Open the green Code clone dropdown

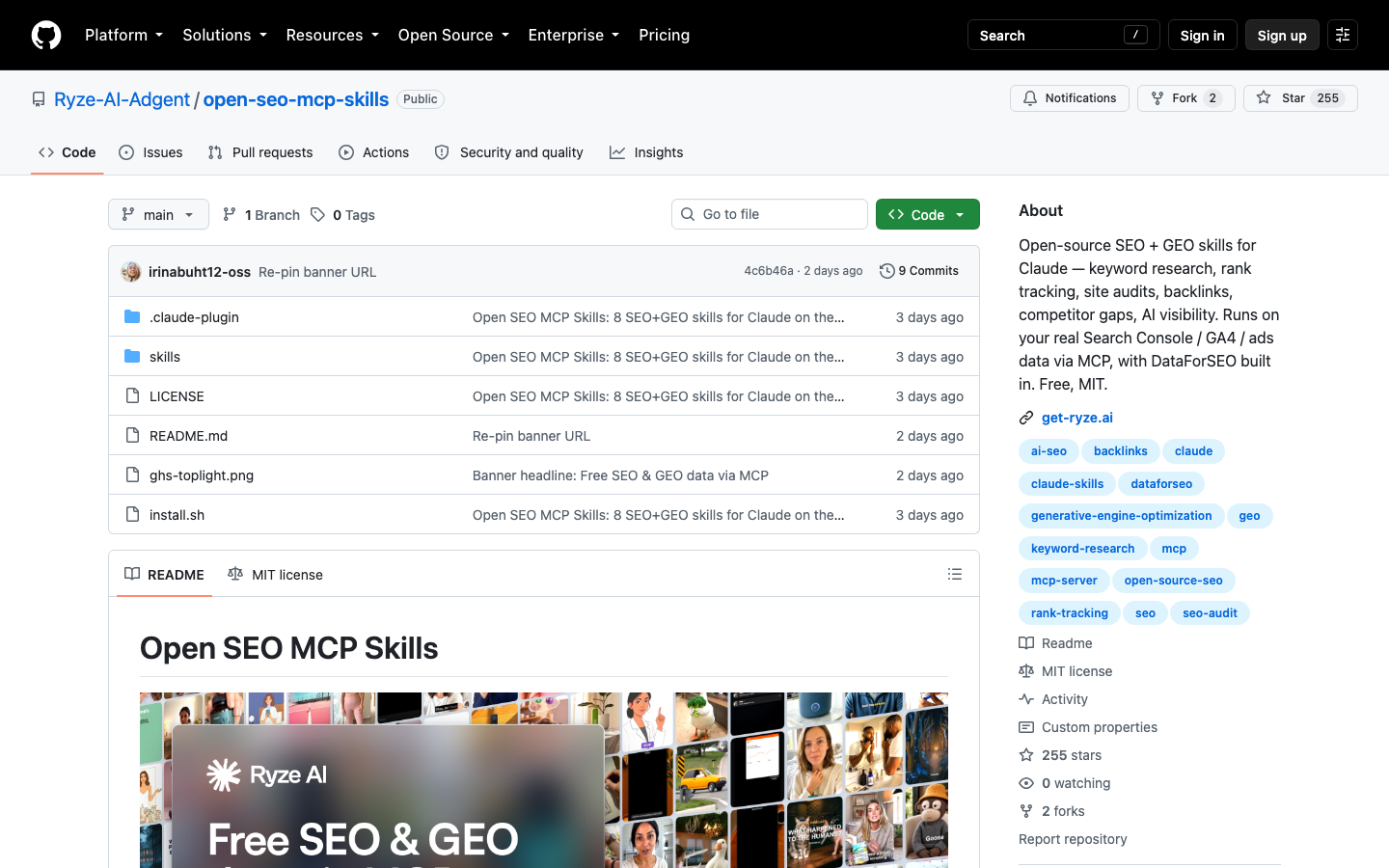click(x=928, y=214)
